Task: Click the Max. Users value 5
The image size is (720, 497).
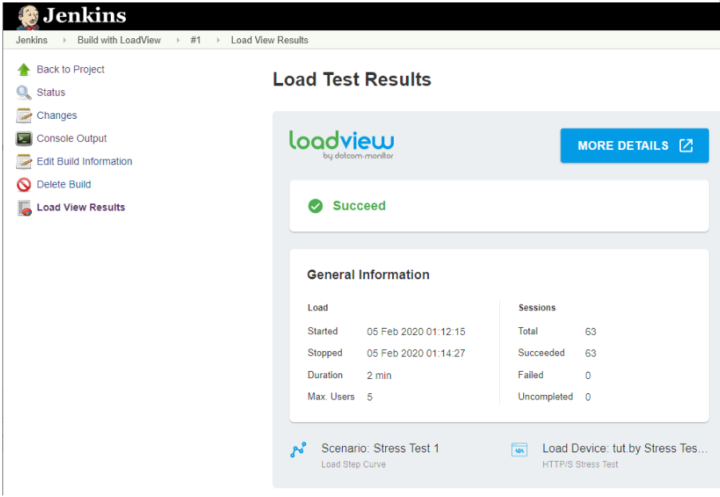Action: (x=370, y=397)
